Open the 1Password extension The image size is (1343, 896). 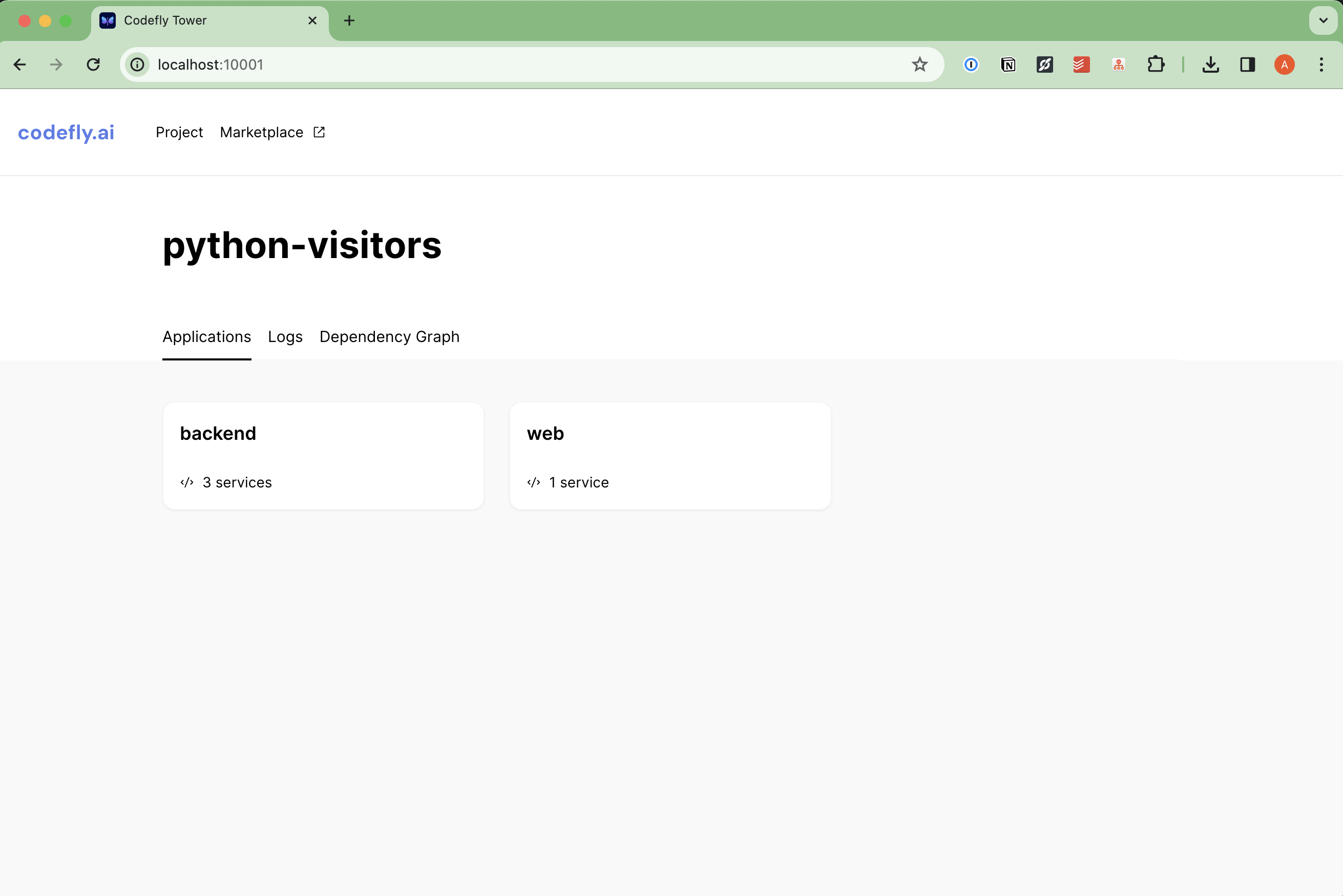971,65
